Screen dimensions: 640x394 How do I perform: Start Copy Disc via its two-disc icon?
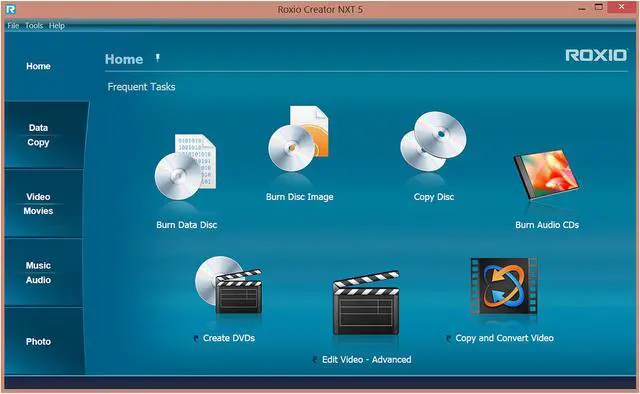(x=433, y=142)
